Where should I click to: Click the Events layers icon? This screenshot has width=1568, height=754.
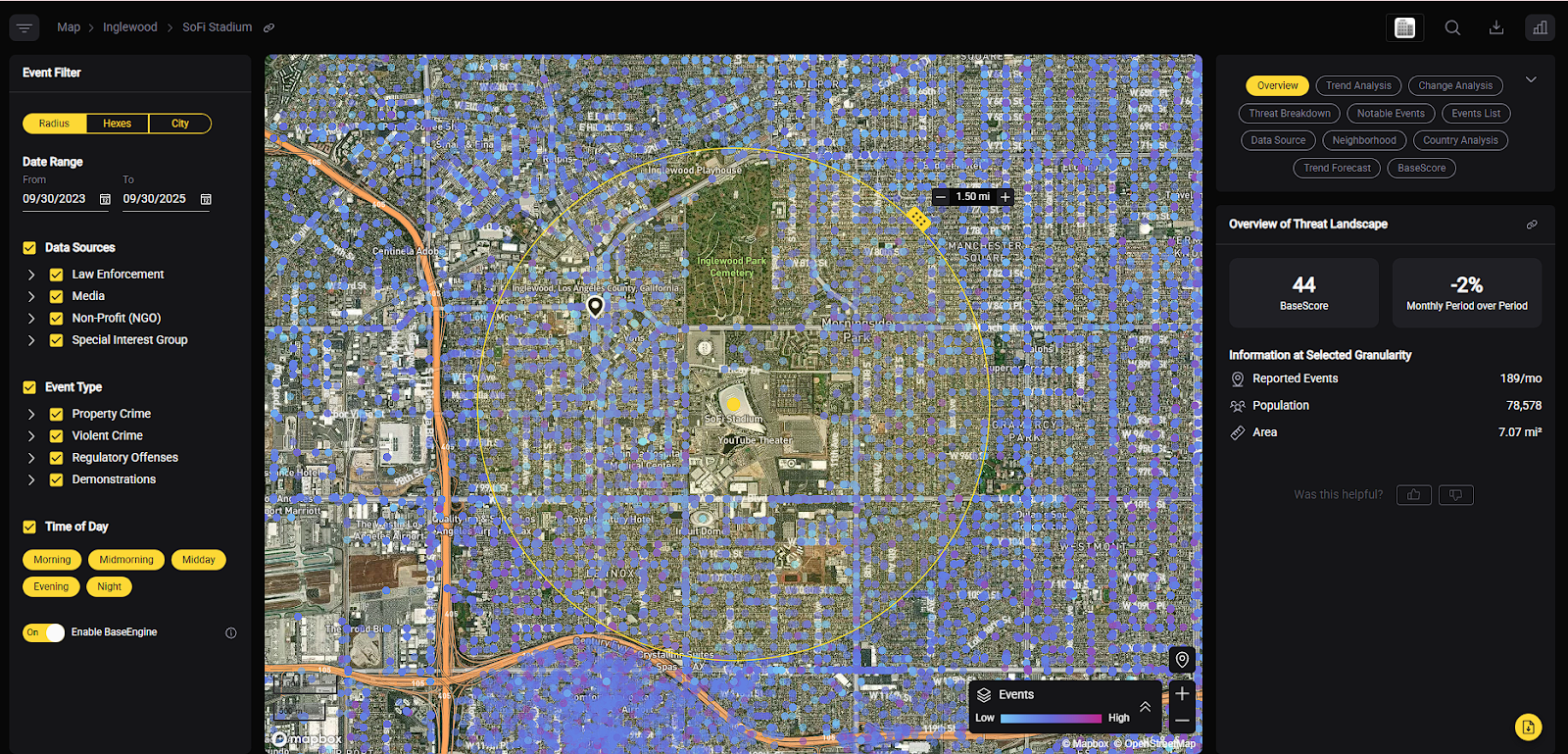(984, 694)
